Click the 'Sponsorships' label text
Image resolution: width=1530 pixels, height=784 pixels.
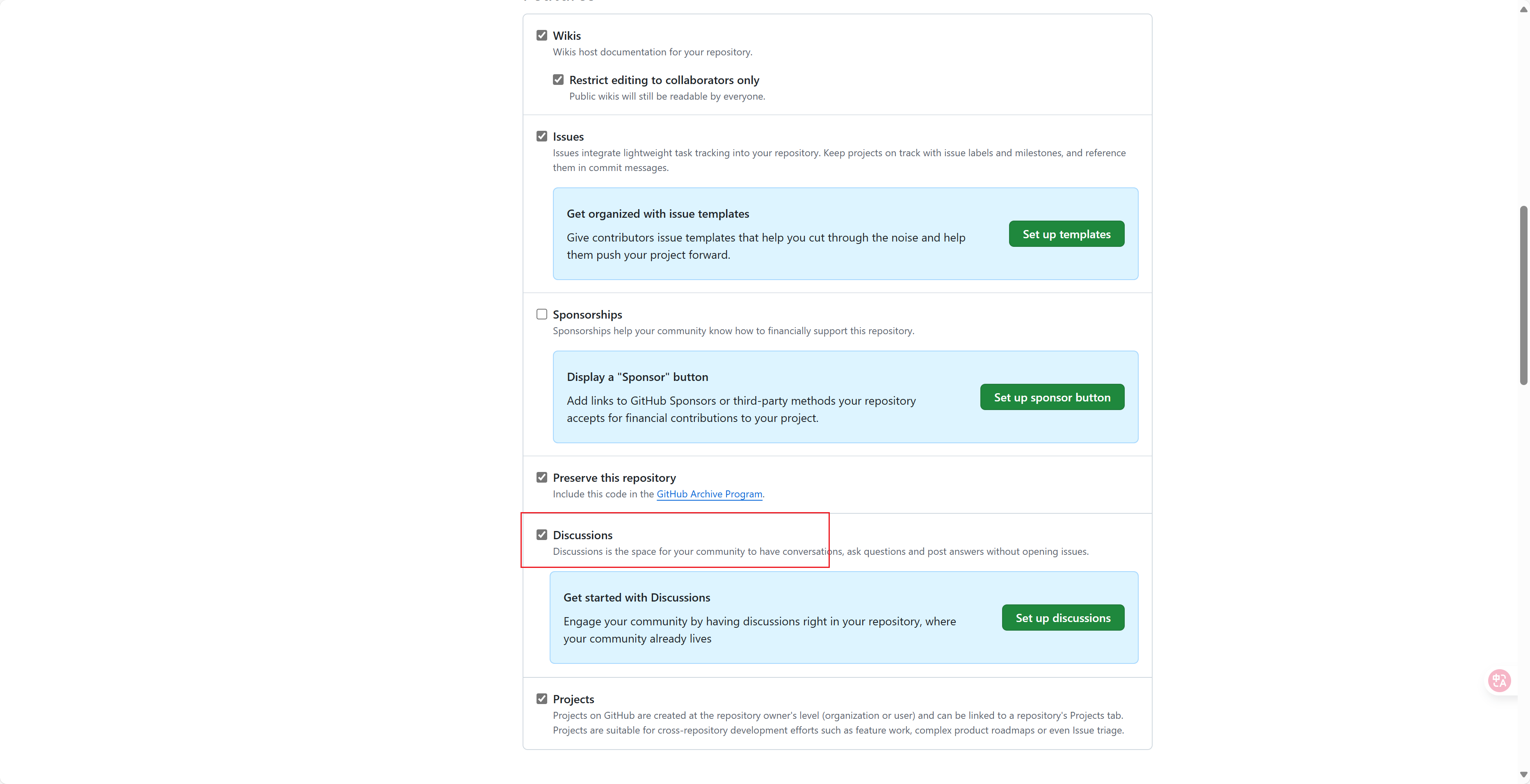pos(587,315)
